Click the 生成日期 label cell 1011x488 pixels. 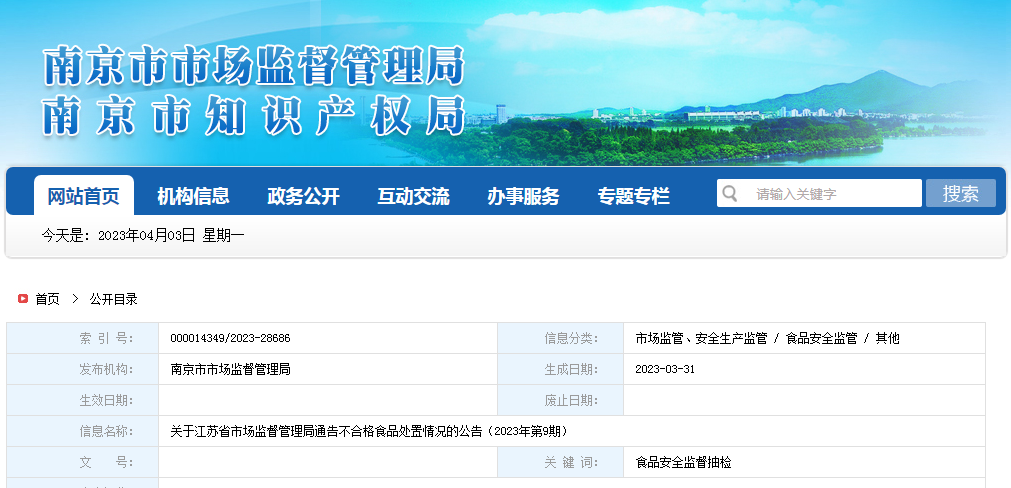(560, 369)
